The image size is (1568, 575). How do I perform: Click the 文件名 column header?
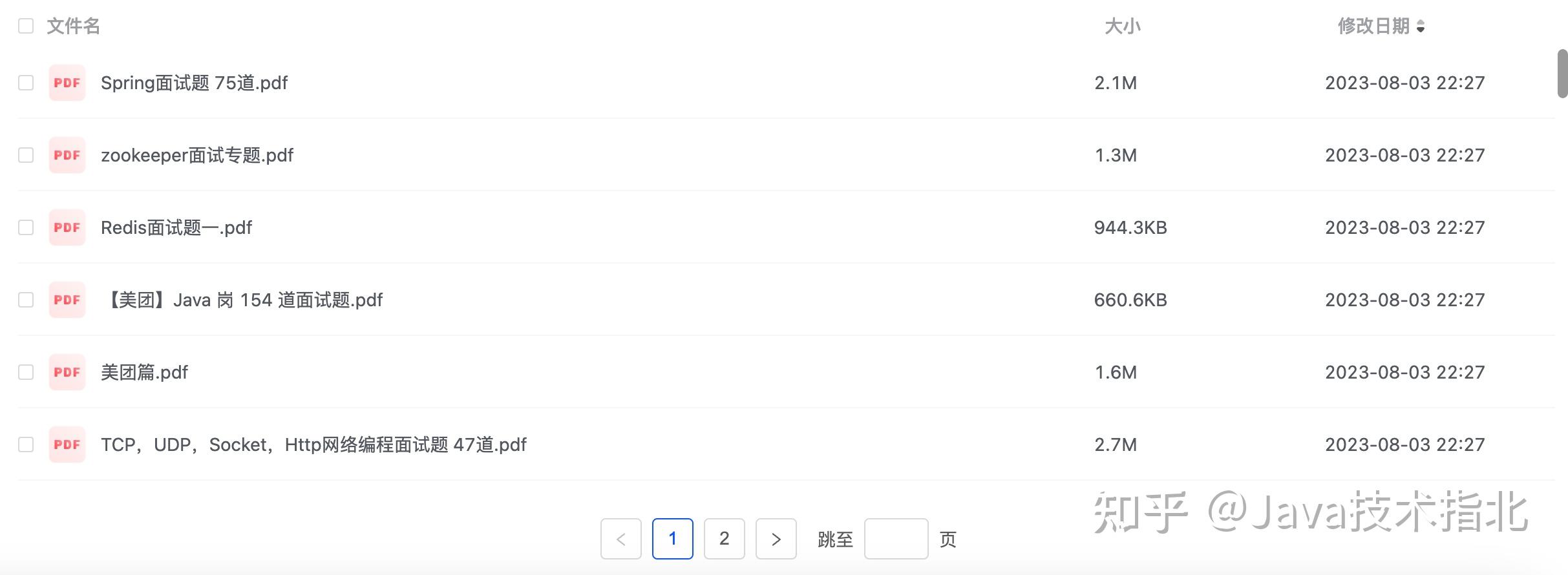(x=73, y=26)
